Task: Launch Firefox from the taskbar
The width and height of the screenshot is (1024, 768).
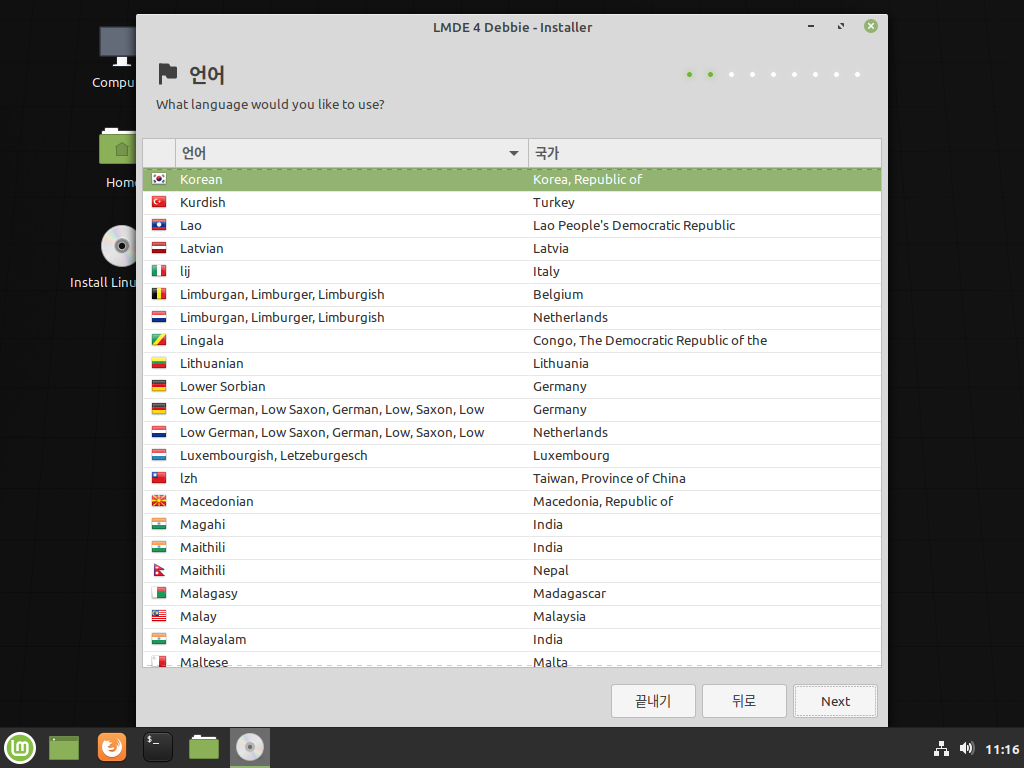Action: 112,747
